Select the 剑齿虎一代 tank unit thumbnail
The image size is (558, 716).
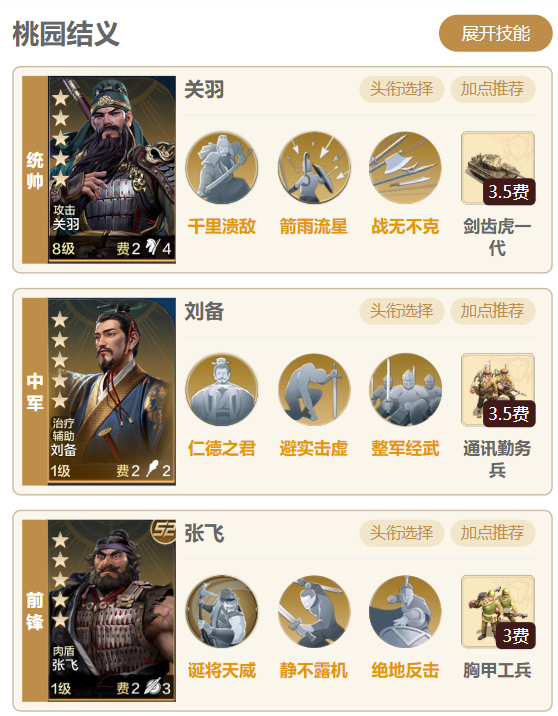point(498,168)
